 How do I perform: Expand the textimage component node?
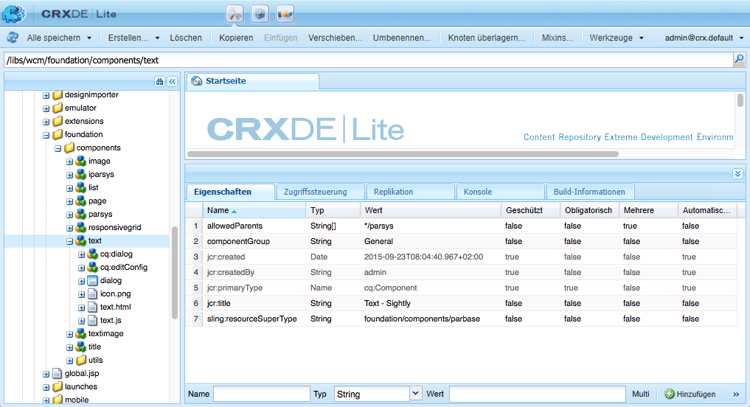click(69, 334)
